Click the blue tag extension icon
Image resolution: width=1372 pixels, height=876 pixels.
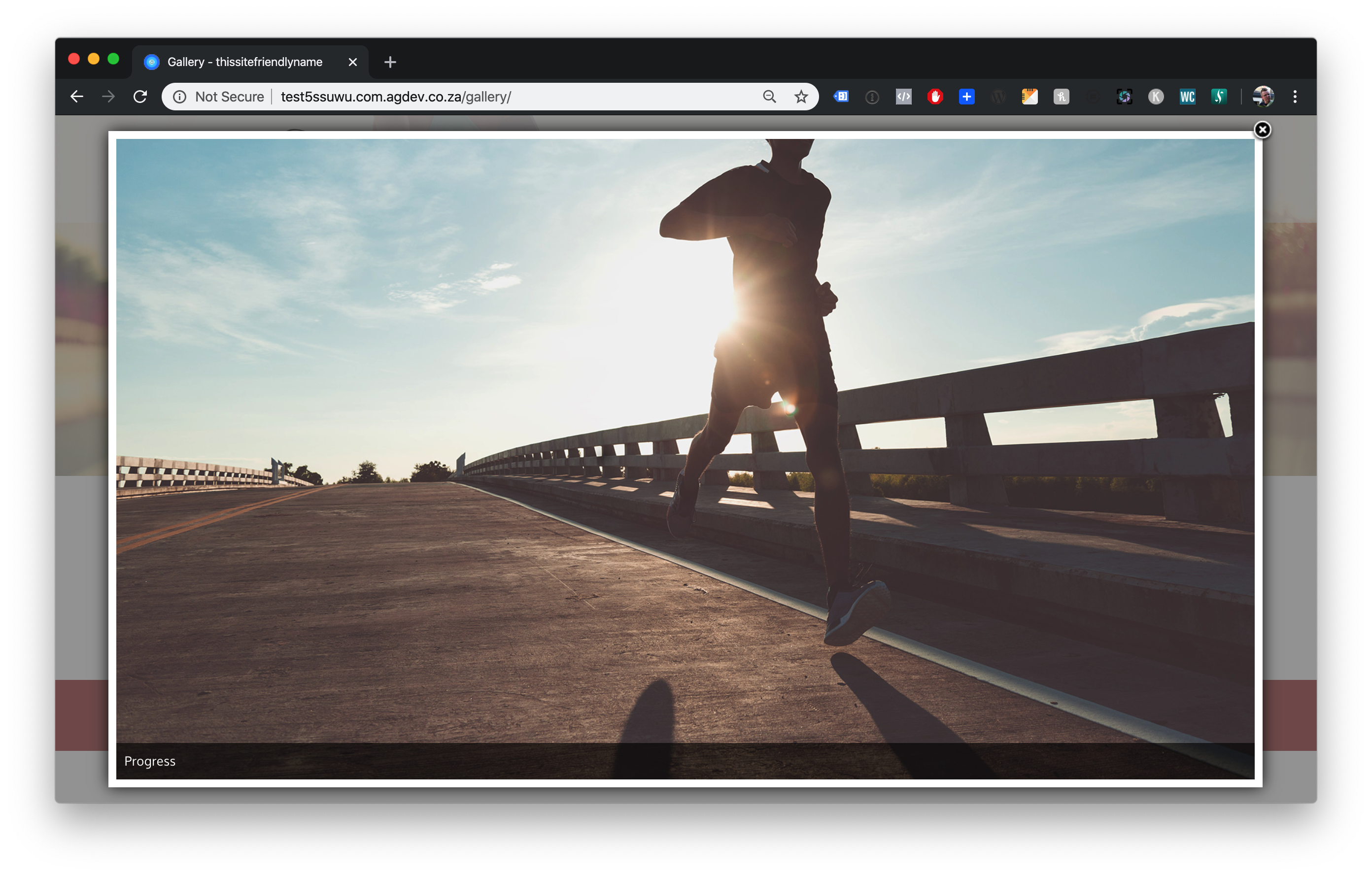click(x=841, y=97)
